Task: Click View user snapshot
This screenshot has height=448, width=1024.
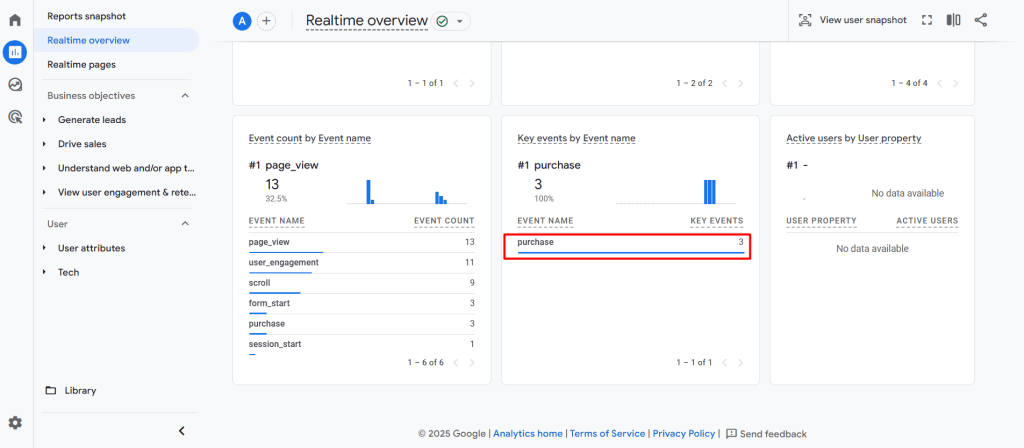Action: (852, 20)
